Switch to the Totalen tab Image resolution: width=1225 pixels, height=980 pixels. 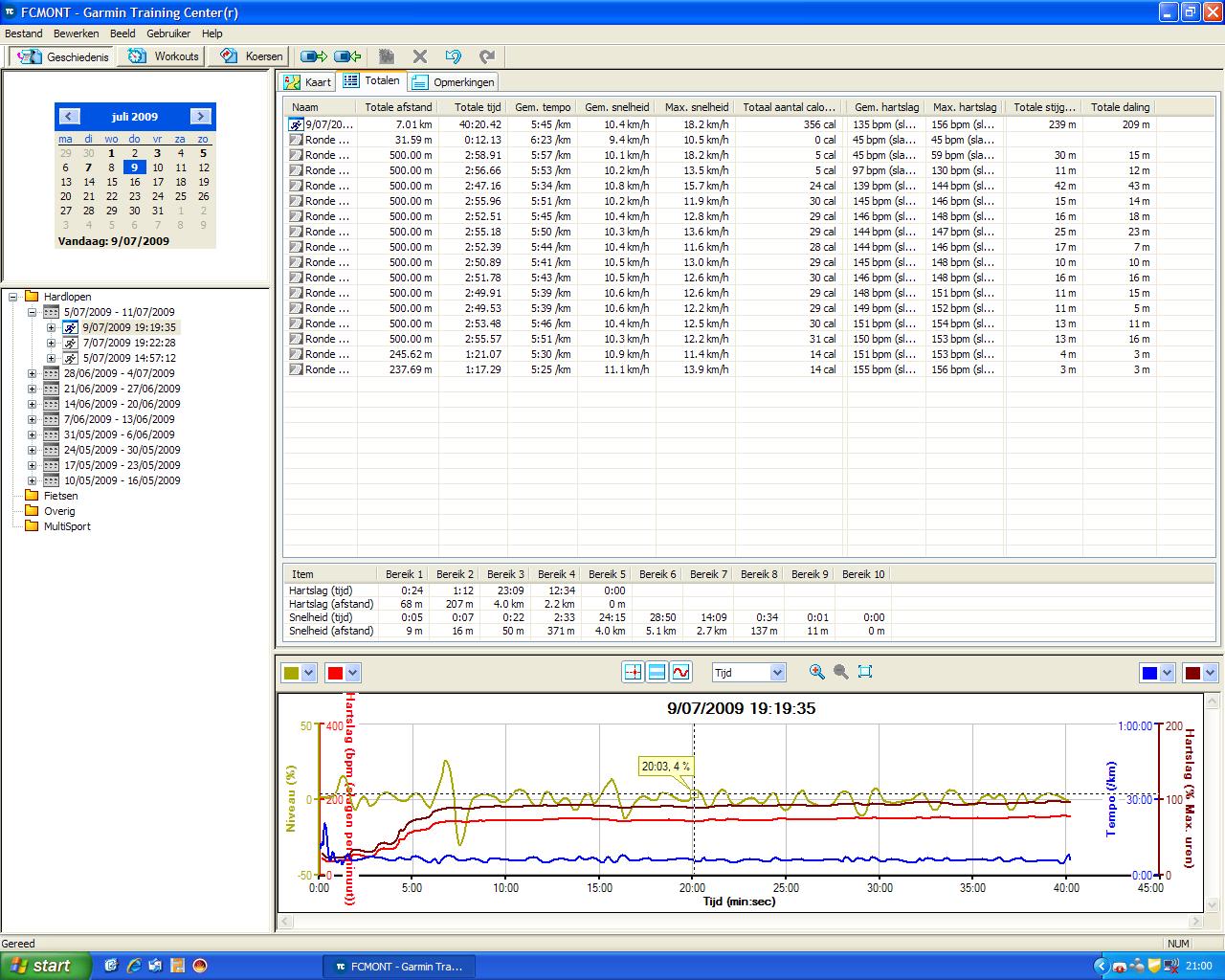click(372, 81)
